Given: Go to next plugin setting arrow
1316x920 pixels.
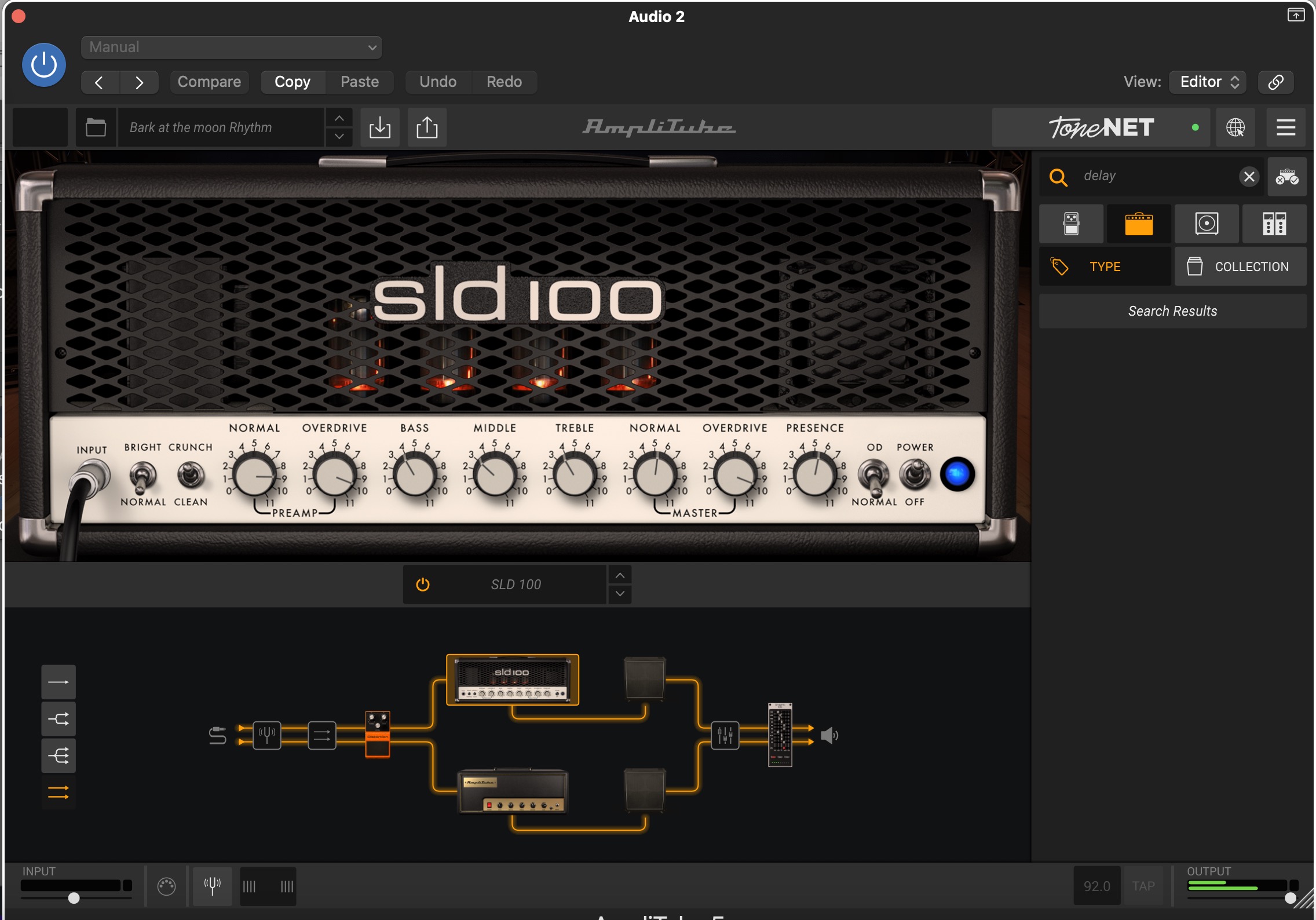Looking at the screenshot, I should (x=140, y=82).
